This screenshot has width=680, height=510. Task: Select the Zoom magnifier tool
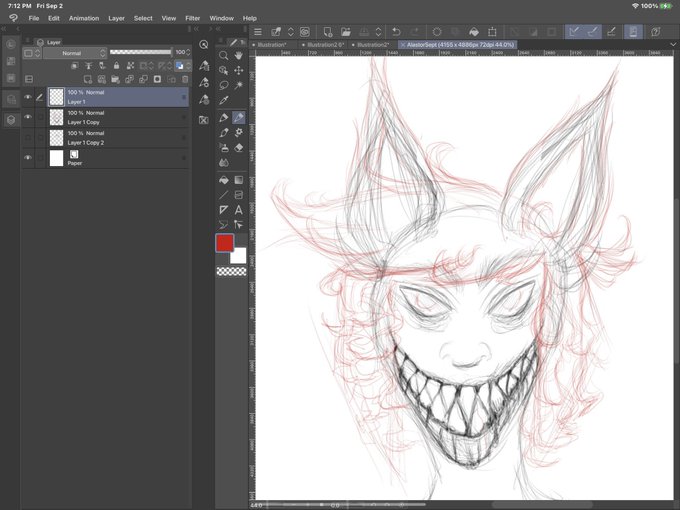tap(223, 56)
